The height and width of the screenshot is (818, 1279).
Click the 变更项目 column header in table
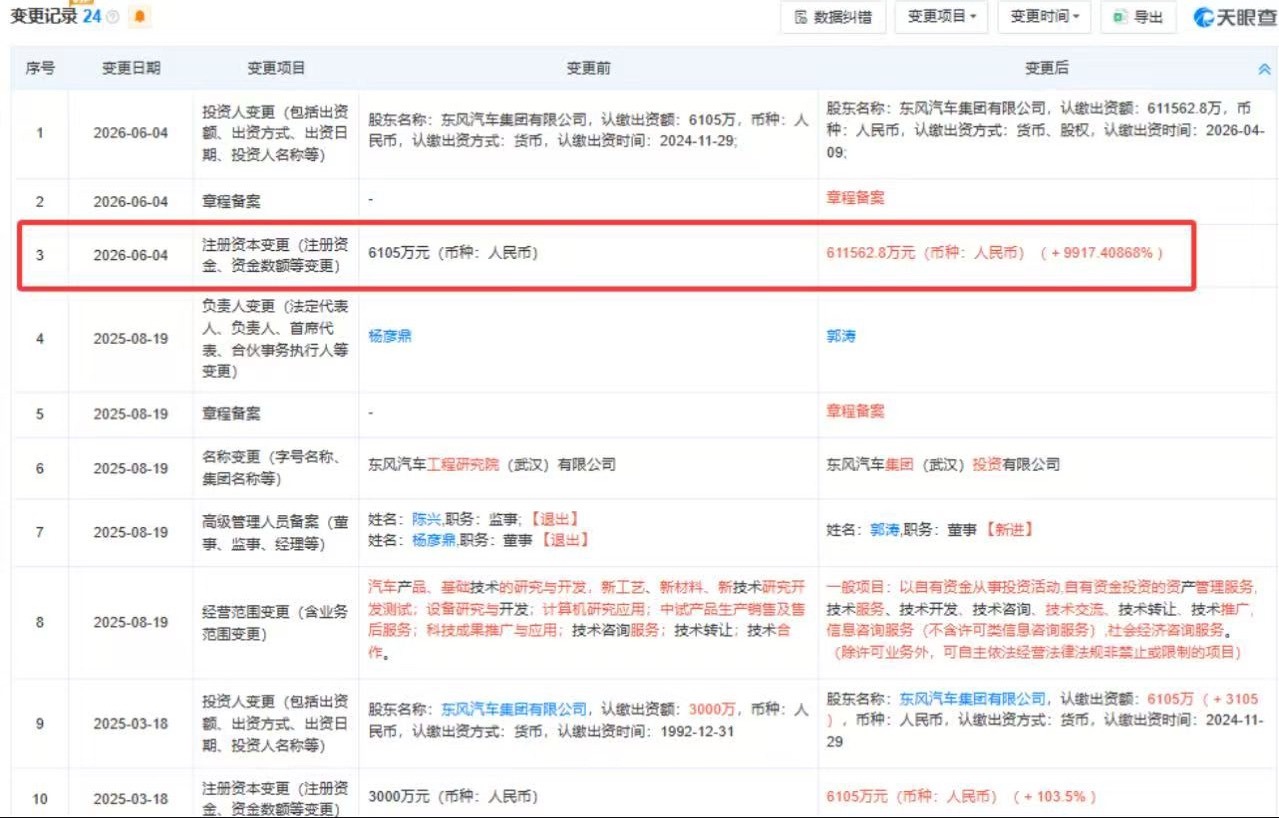point(276,68)
